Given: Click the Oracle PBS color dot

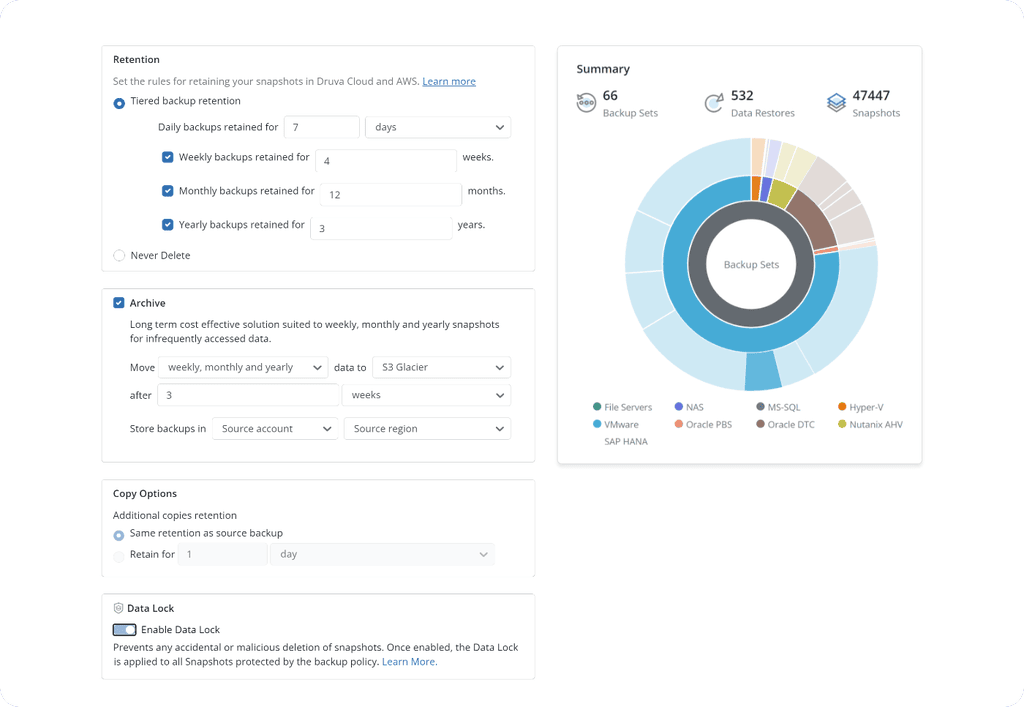Looking at the screenshot, I should (681, 424).
